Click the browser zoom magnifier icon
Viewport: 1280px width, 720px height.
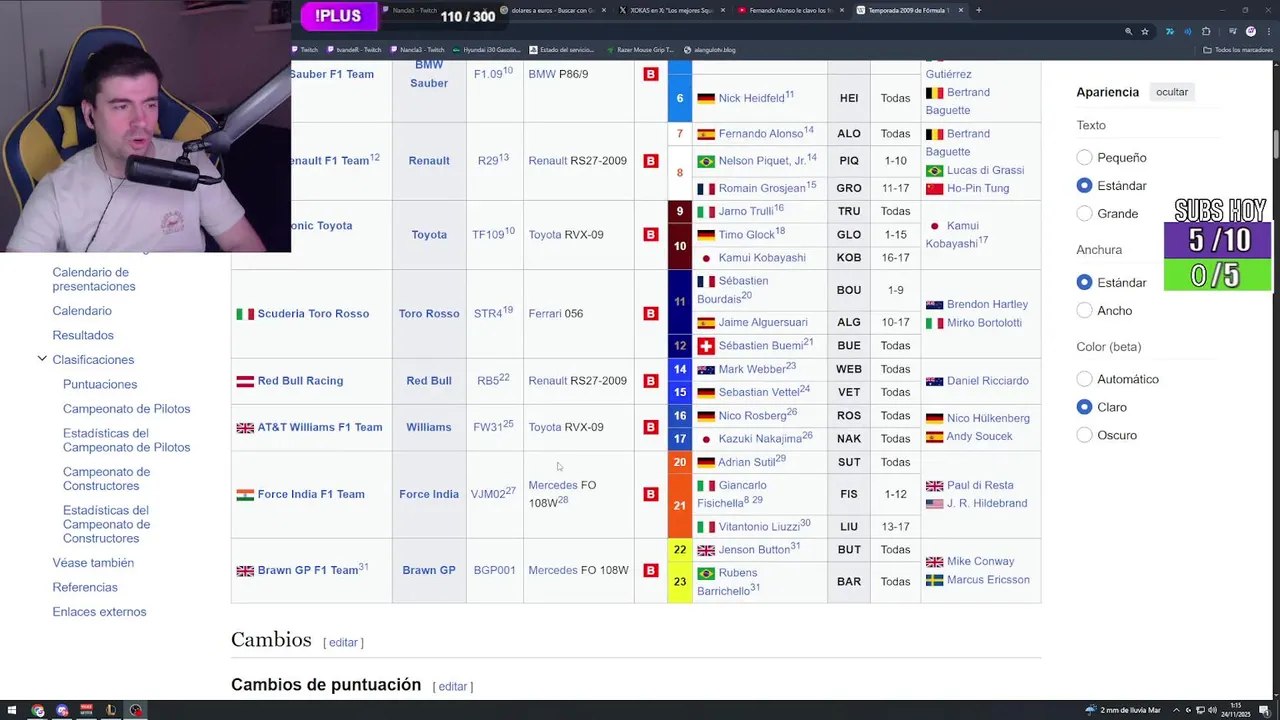[x=1128, y=31]
